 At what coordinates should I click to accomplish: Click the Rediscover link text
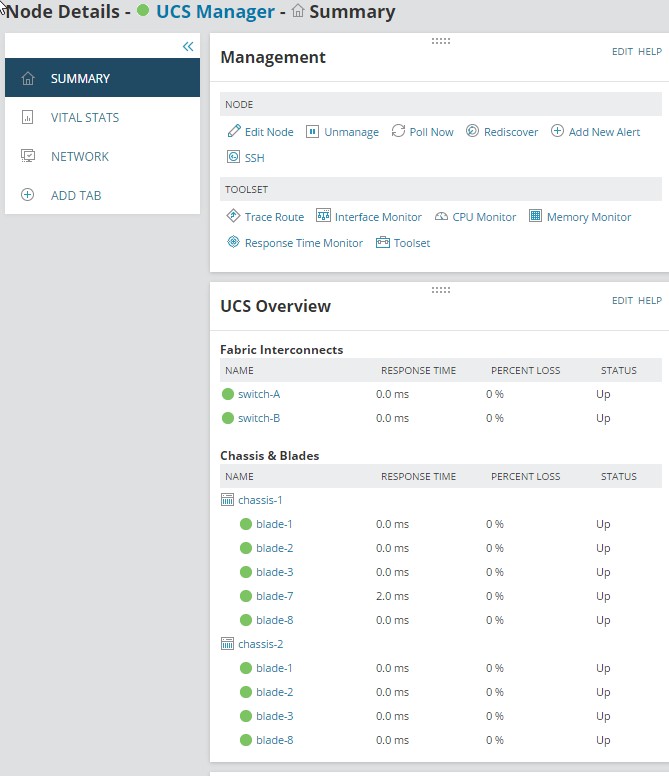pyautogui.click(x=511, y=132)
